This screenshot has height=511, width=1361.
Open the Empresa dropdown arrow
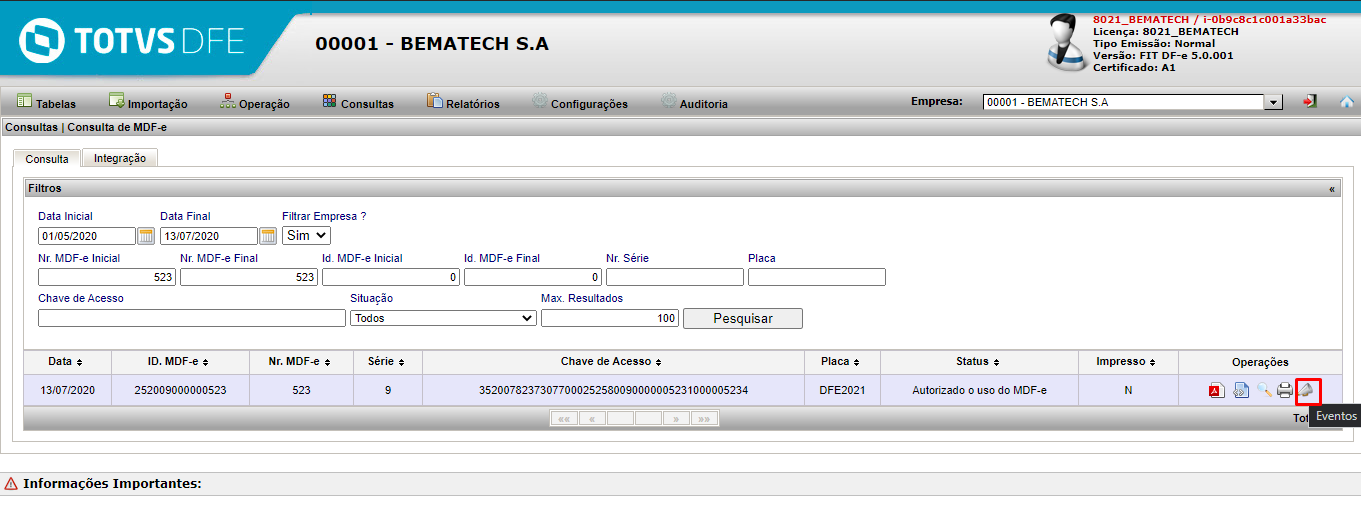[x=1274, y=102]
